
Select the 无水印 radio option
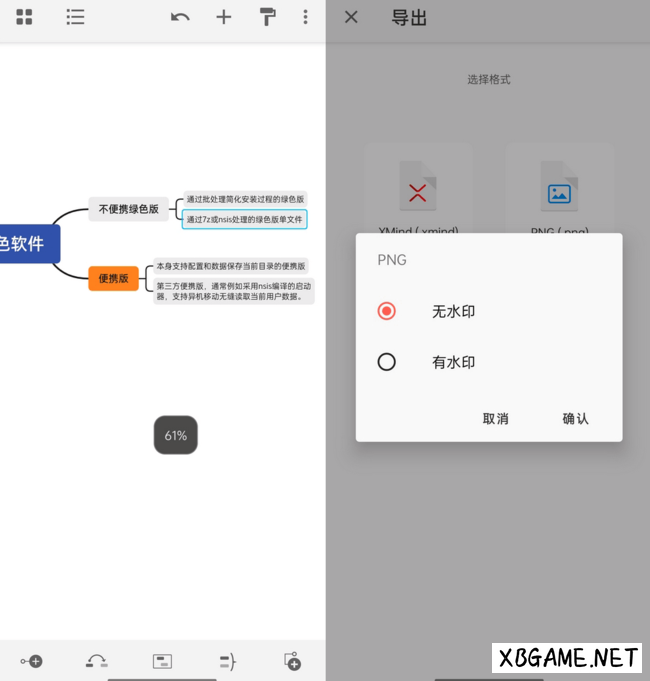click(387, 311)
